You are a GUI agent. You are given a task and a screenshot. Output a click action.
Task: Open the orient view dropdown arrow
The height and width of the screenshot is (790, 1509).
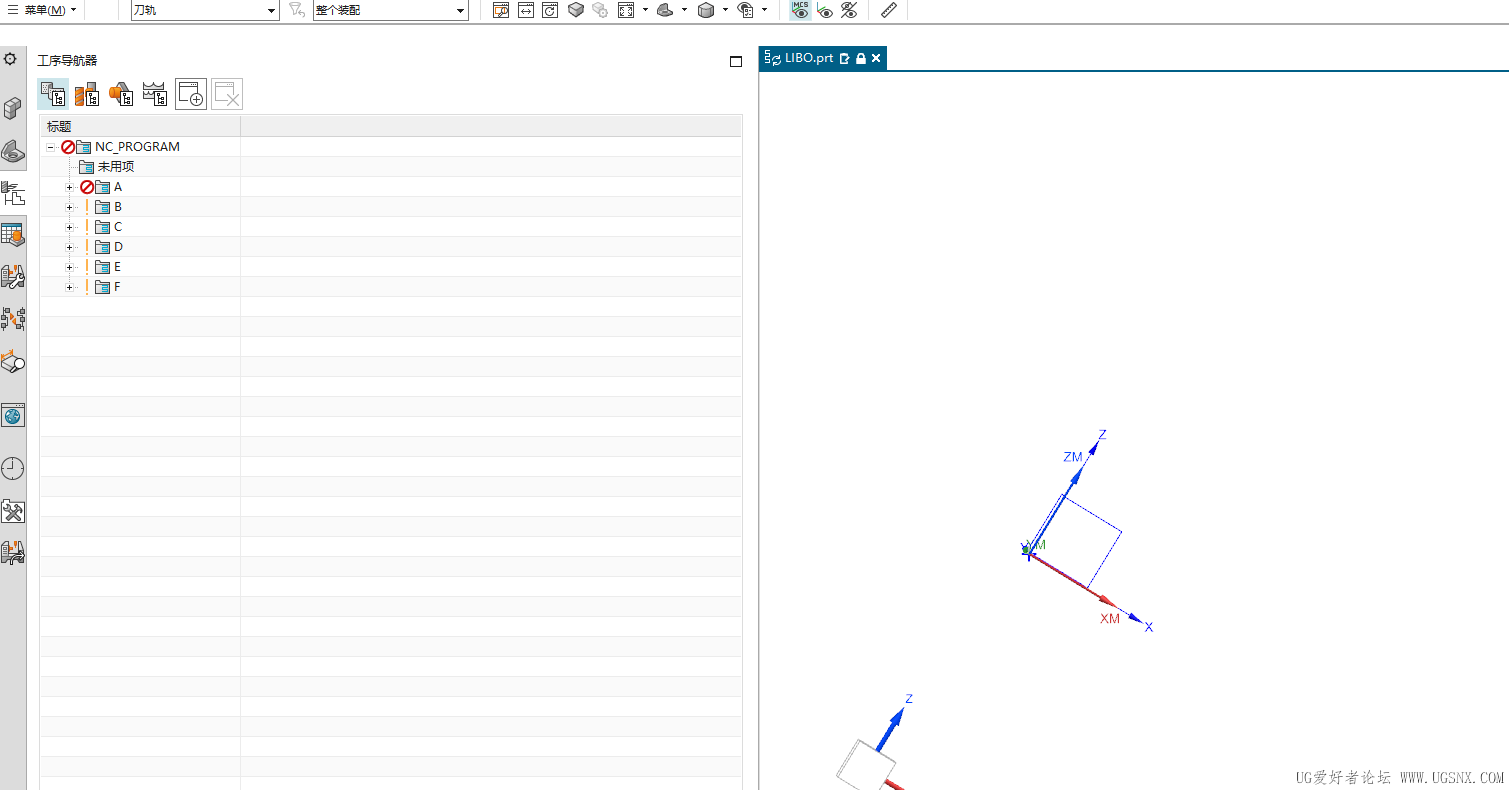tap(685, 10)
